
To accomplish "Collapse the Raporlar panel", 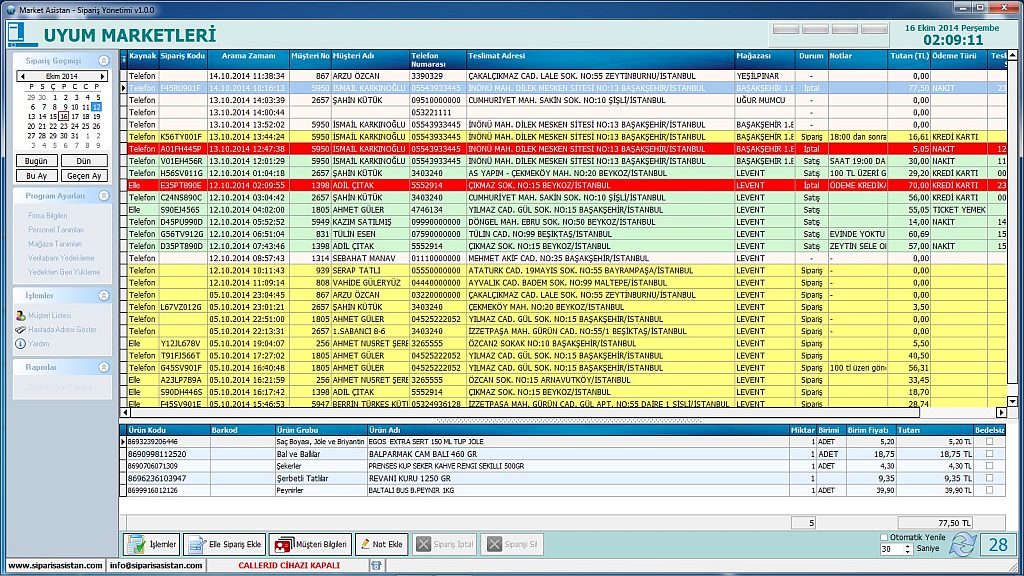I will click(103, 368).
